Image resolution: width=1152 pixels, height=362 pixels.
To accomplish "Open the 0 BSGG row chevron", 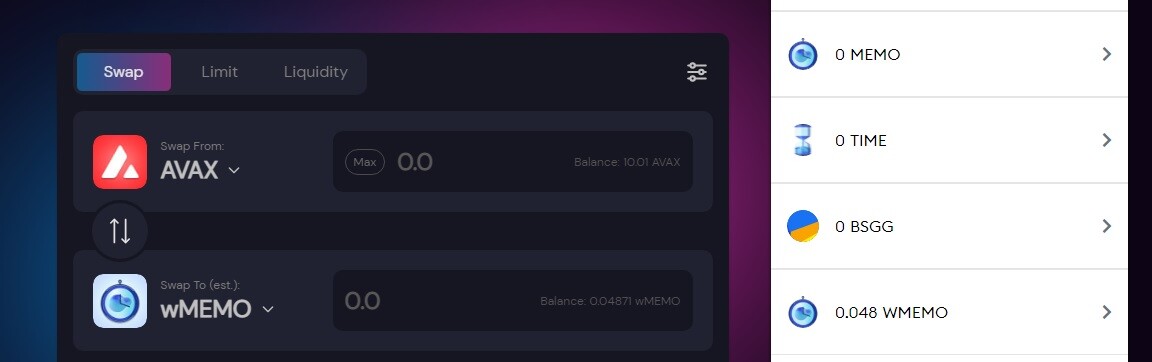I will [x=1106, y=226].
